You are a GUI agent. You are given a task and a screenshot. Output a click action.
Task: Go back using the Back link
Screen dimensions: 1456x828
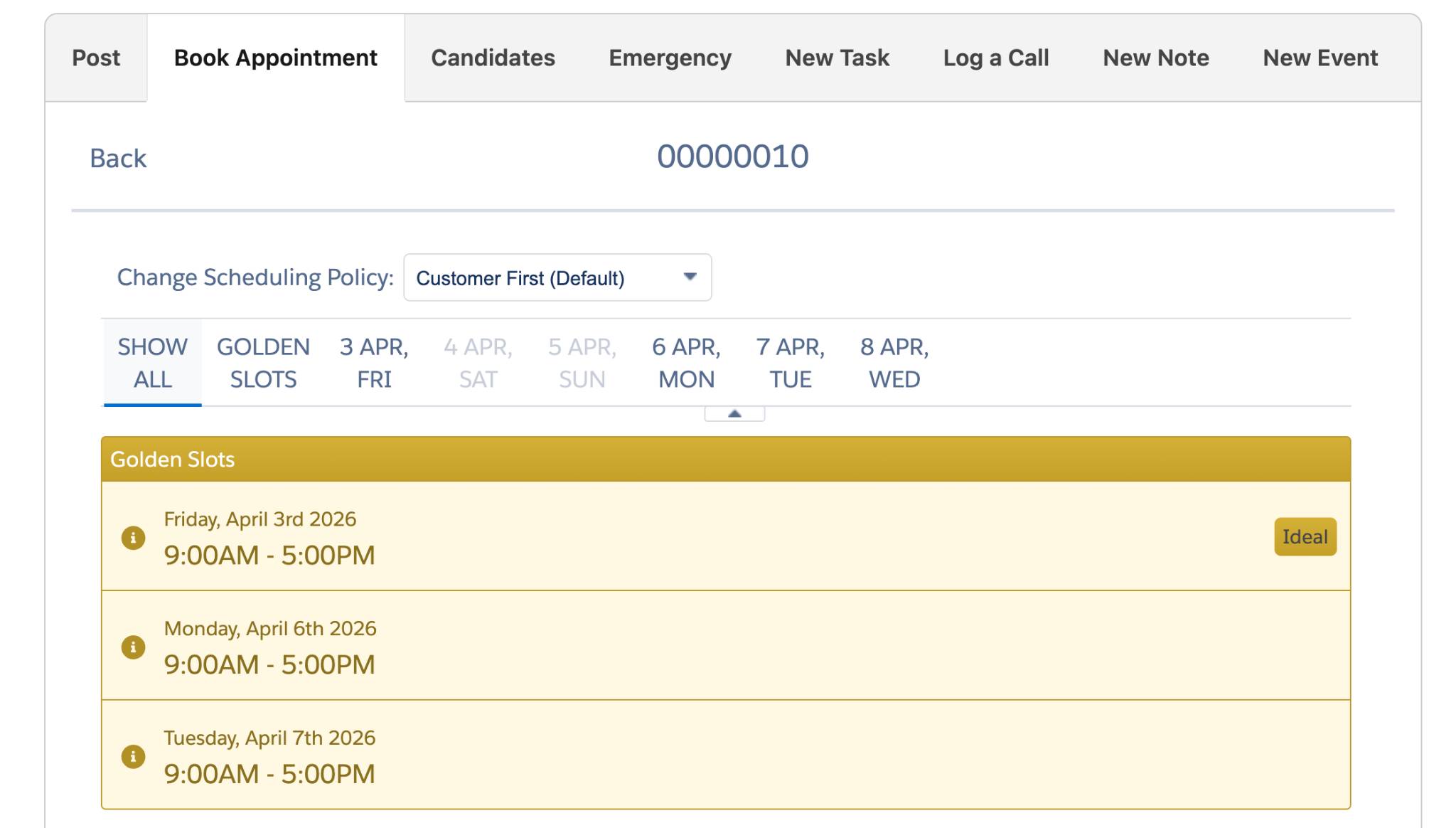point(118,158)
